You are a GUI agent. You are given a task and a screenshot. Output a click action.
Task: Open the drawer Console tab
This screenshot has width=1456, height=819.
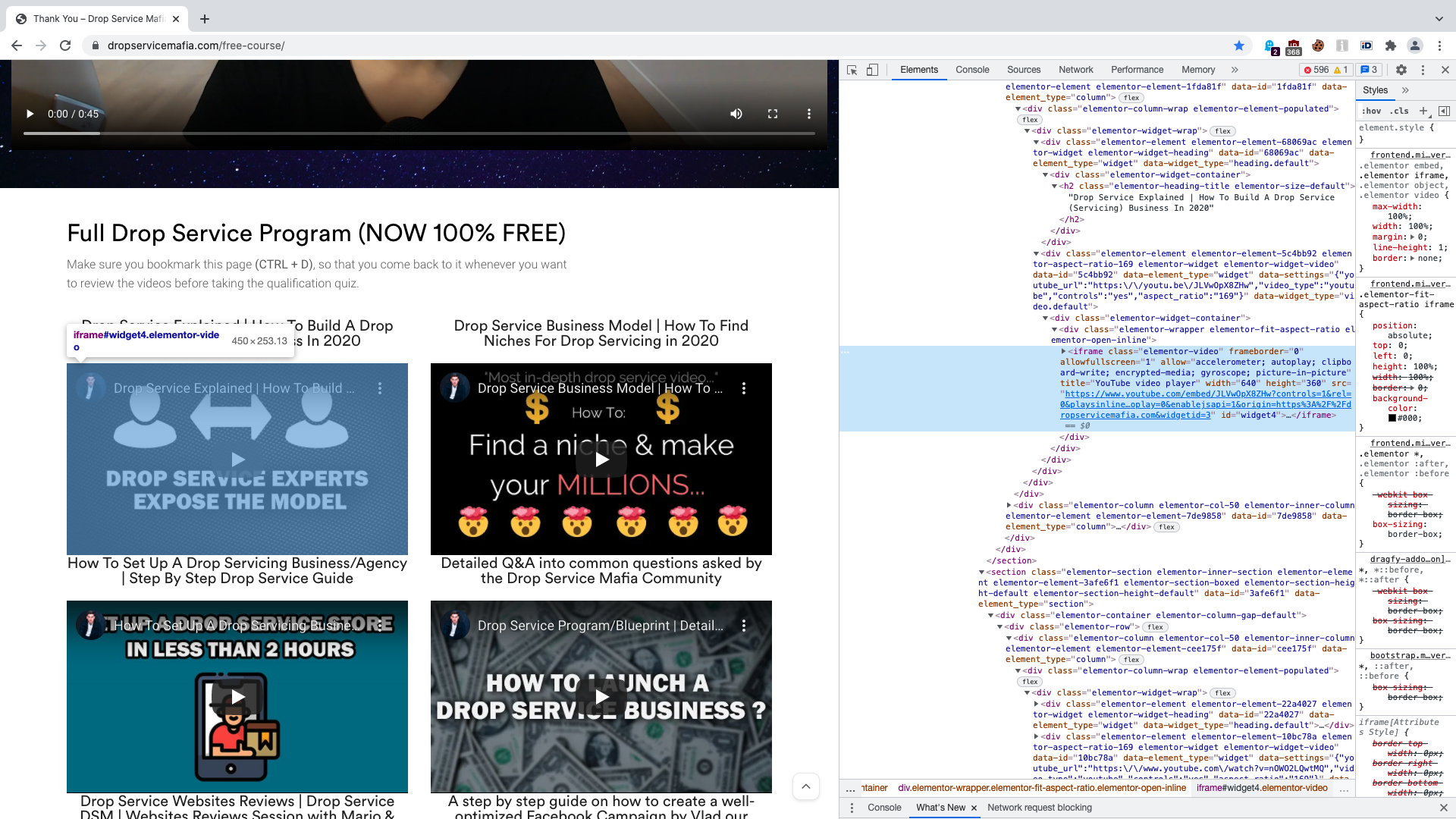884,808
